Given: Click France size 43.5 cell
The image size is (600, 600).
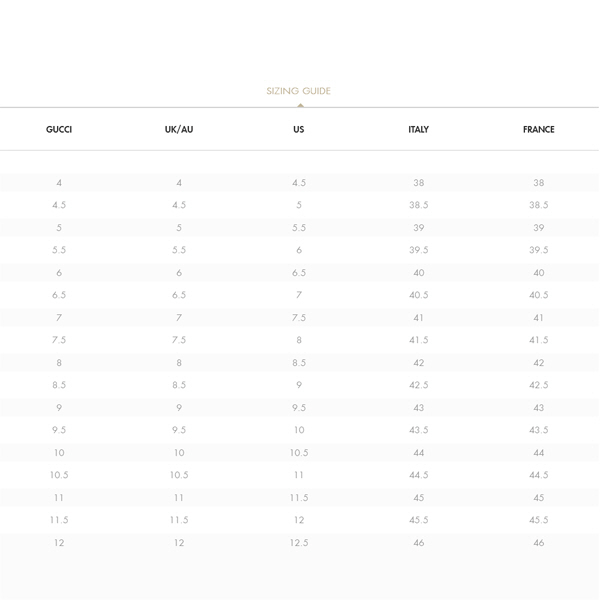Looking at the screenshot, I should (x=539, y=430).
